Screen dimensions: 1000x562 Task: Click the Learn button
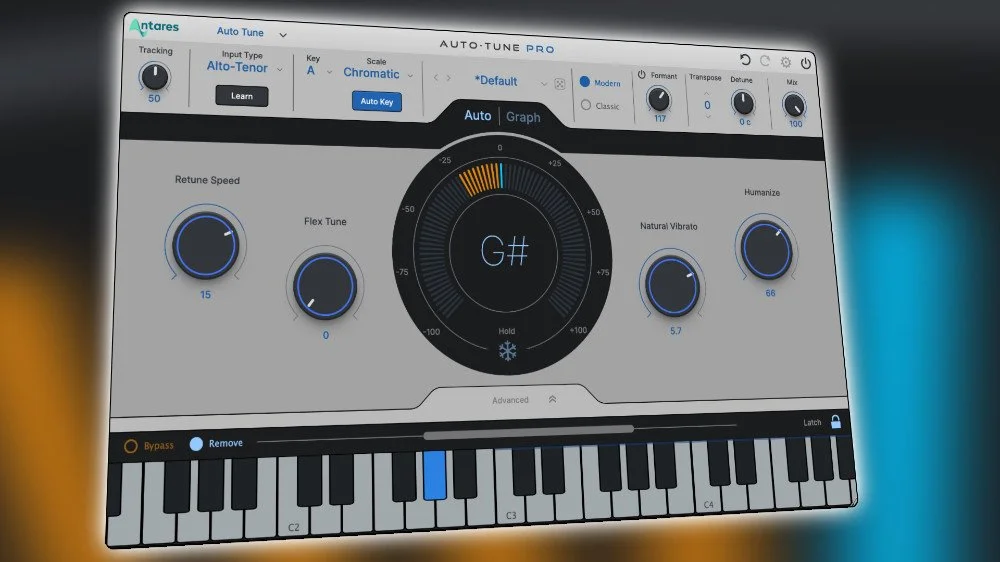(x=242, y=96)
